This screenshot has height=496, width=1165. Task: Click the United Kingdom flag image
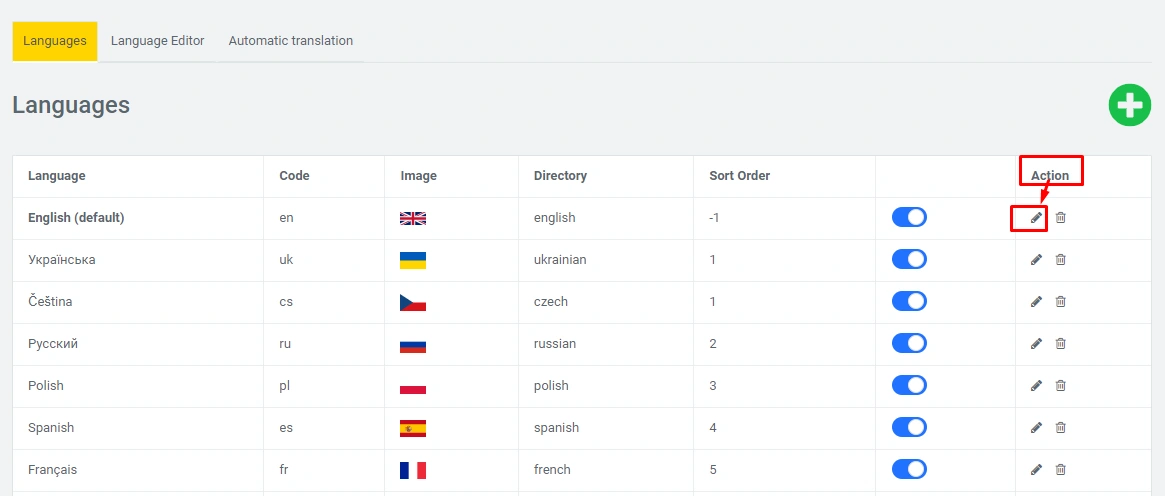pyautogui.click(x=412, y=218)
